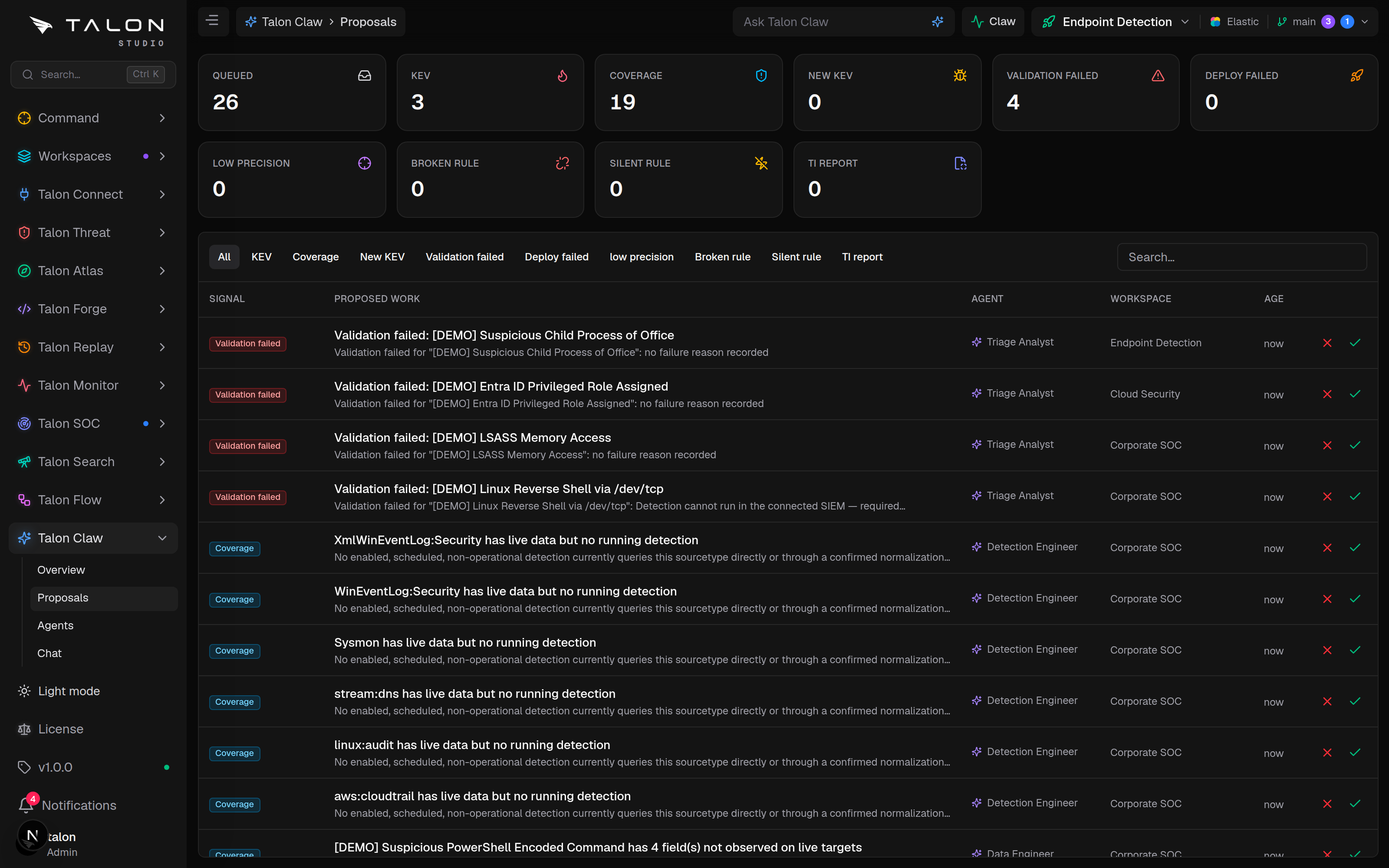Open the main branch dropdown
This screenshot has height=868, width=1389.
pyautogui.click(x=1323, y=22)
